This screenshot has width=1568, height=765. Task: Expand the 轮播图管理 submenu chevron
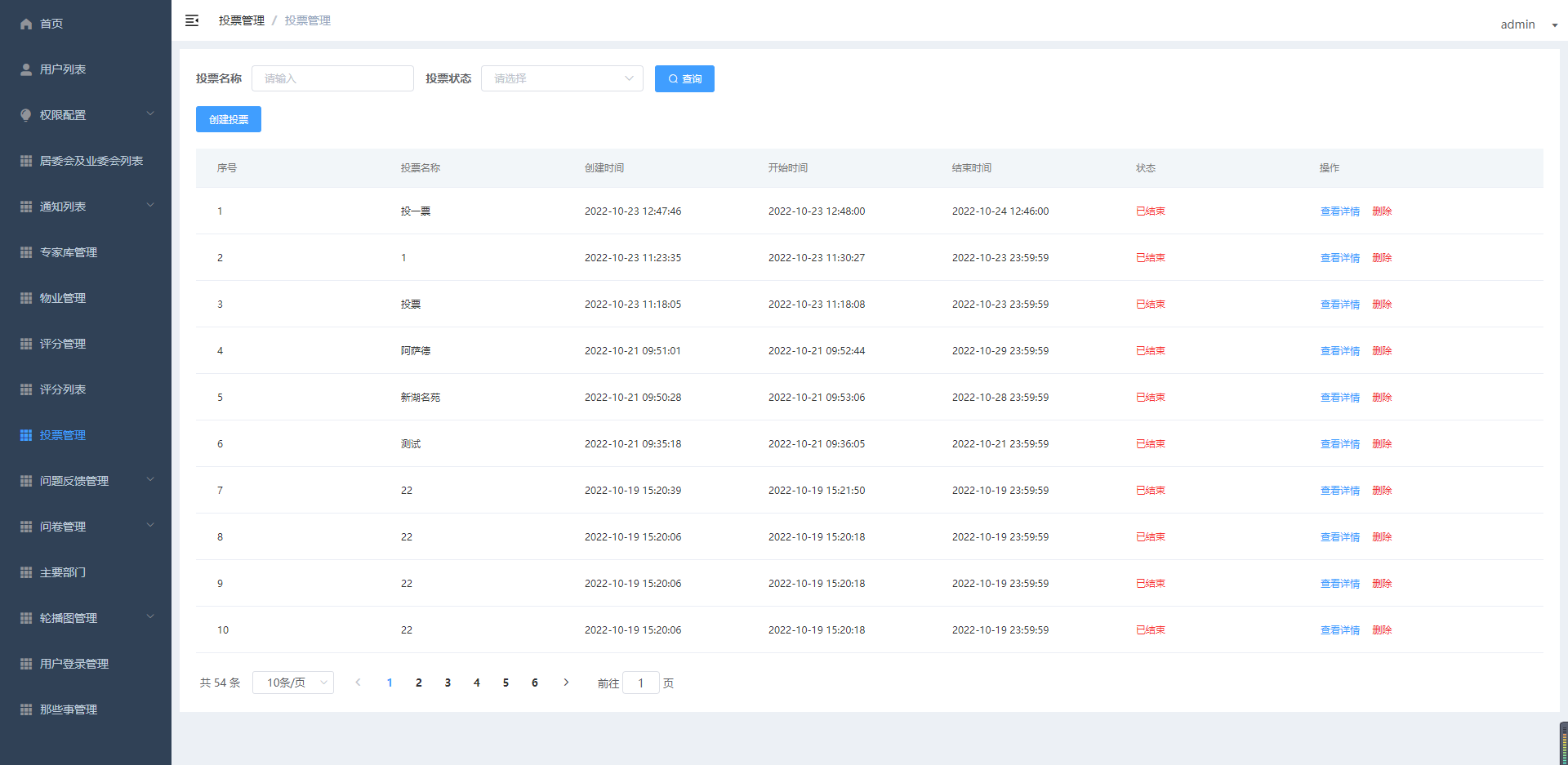coord(150,617)
